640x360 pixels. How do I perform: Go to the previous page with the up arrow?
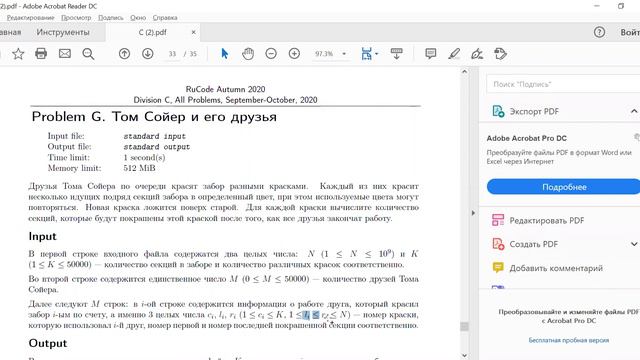(x=124, y=53)
